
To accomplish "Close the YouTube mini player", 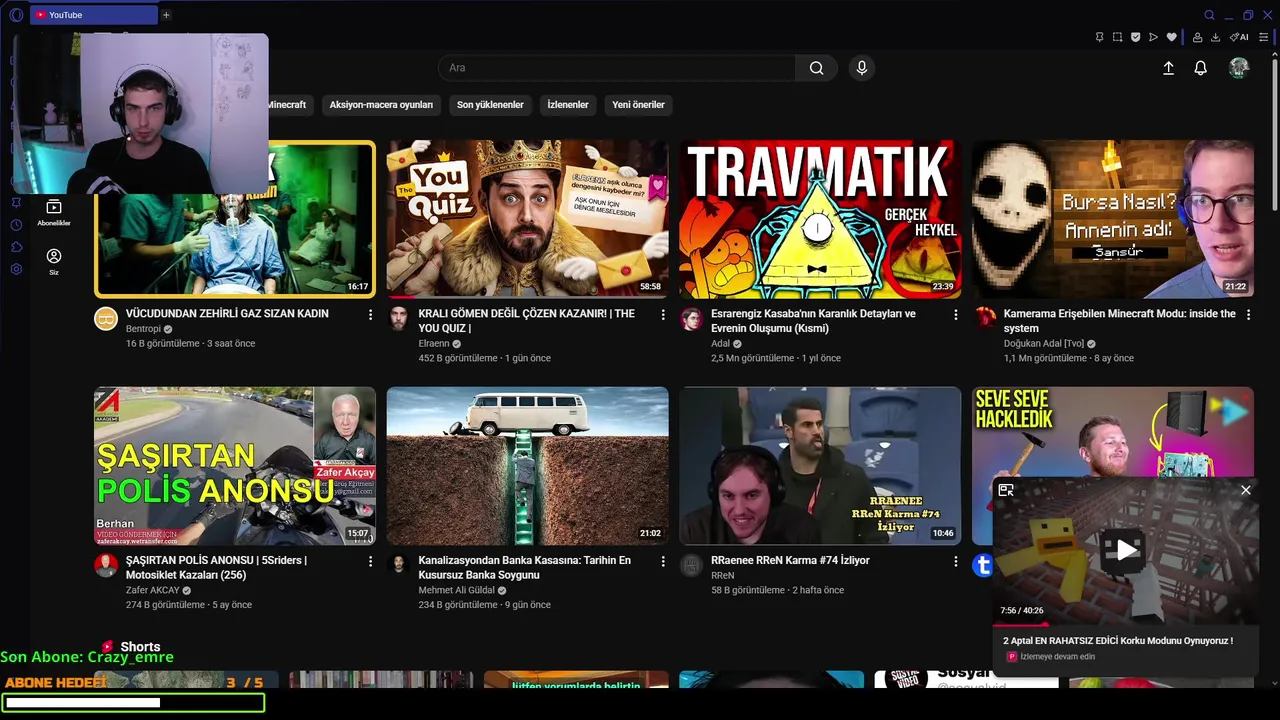I will (x=1245, y=490).
